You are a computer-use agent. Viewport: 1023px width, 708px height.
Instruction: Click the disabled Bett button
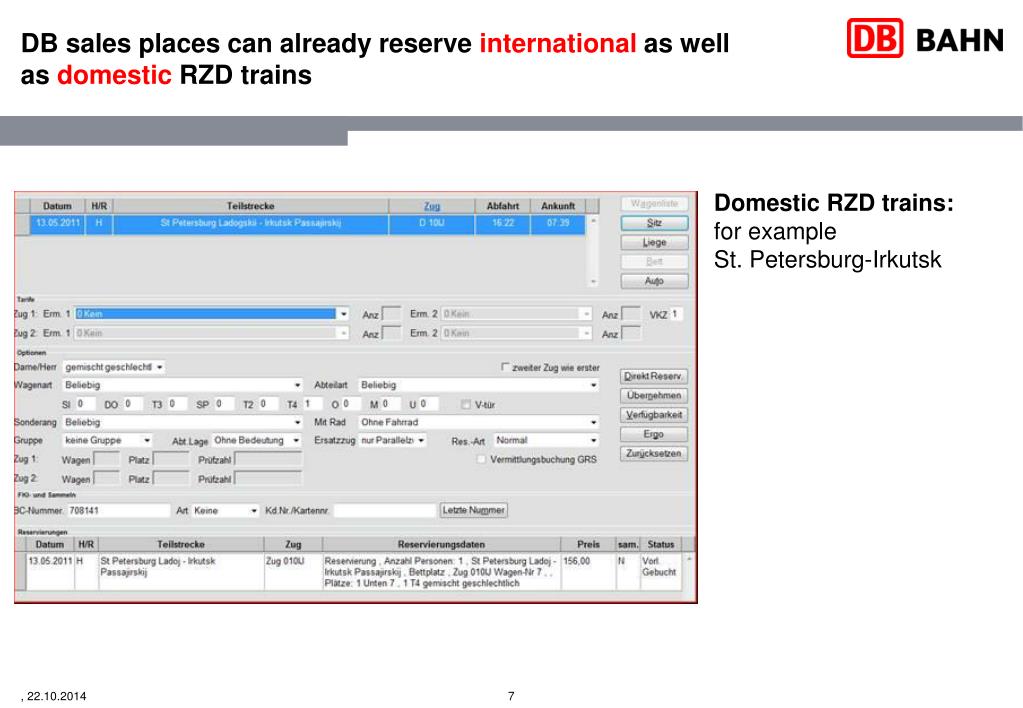pyautogui.click(x=654, y=262)
